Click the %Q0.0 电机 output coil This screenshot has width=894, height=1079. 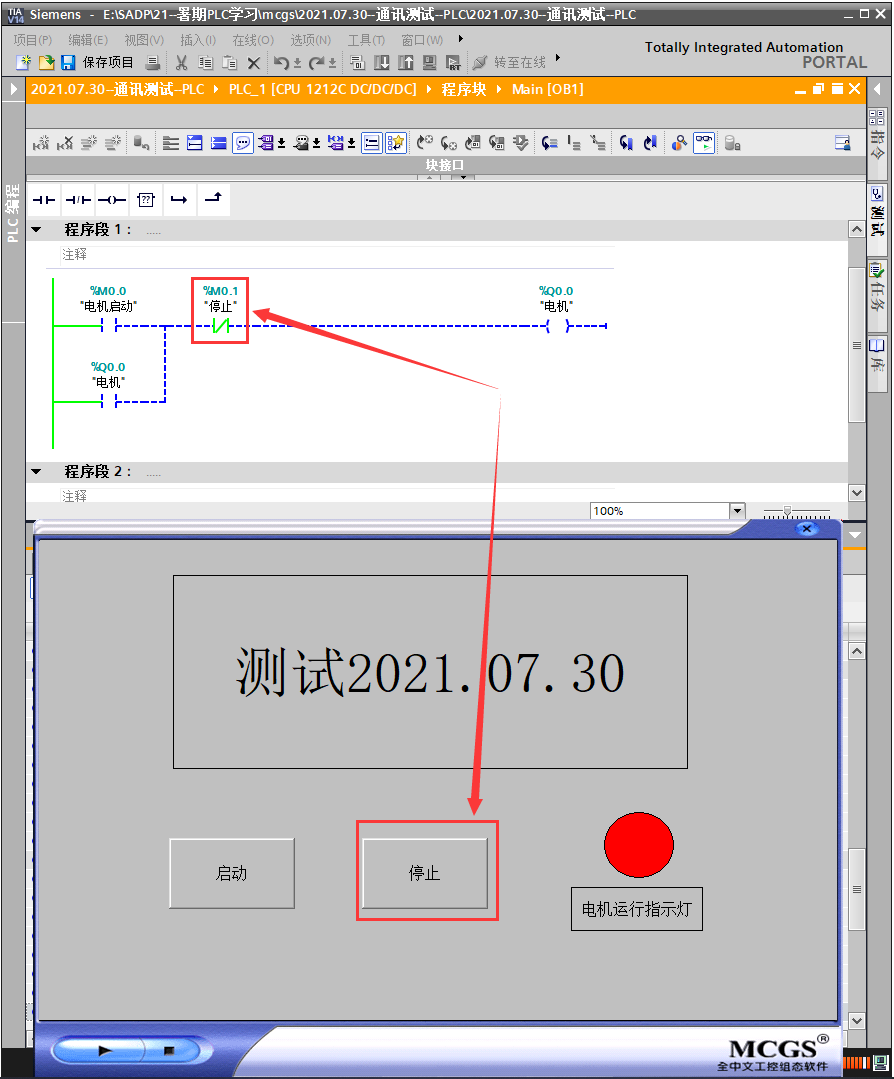(x=557, y=326)
